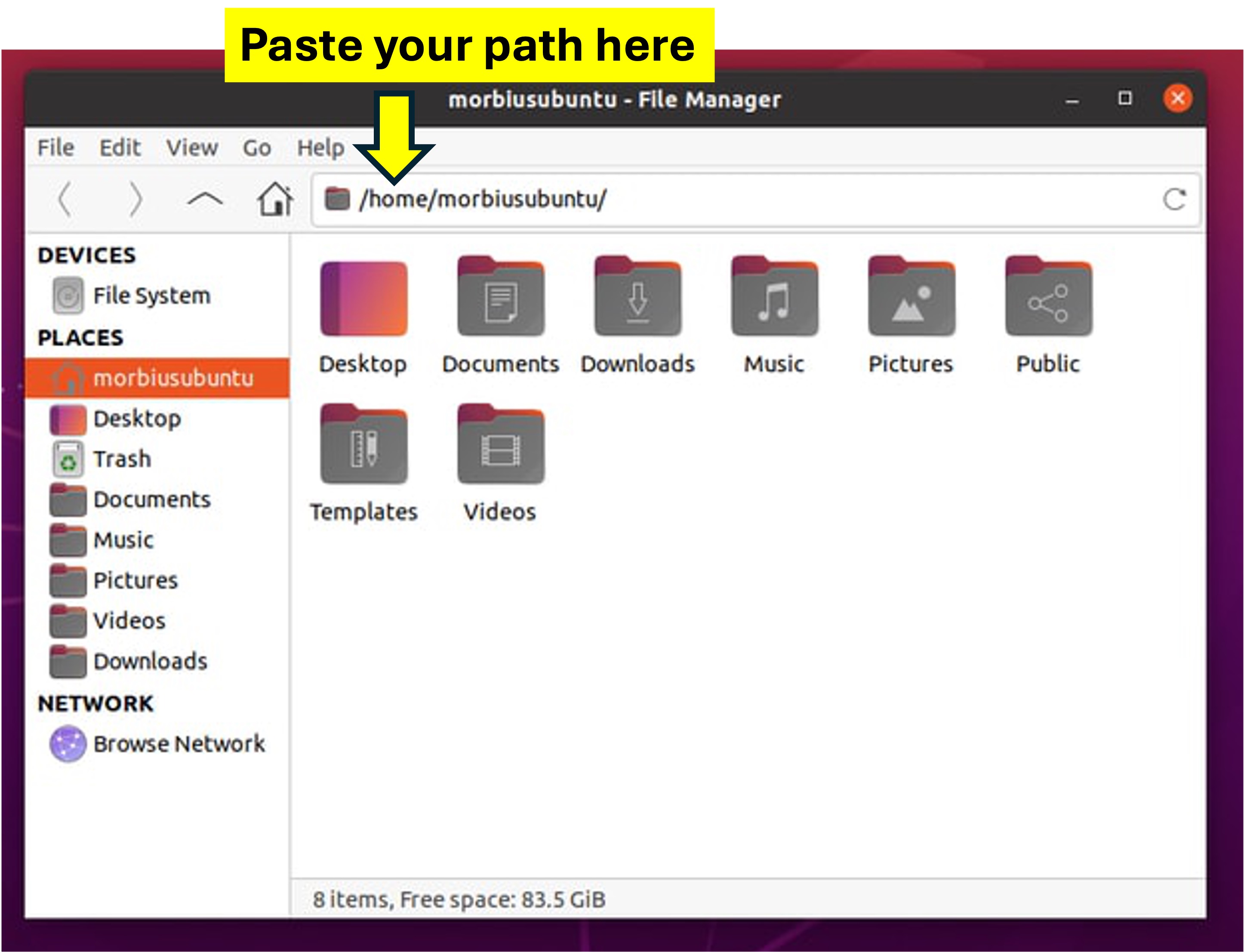Open the Videos folder in main pane
This screenshot has width=1244, height=952.
click(x=501, y=465)
